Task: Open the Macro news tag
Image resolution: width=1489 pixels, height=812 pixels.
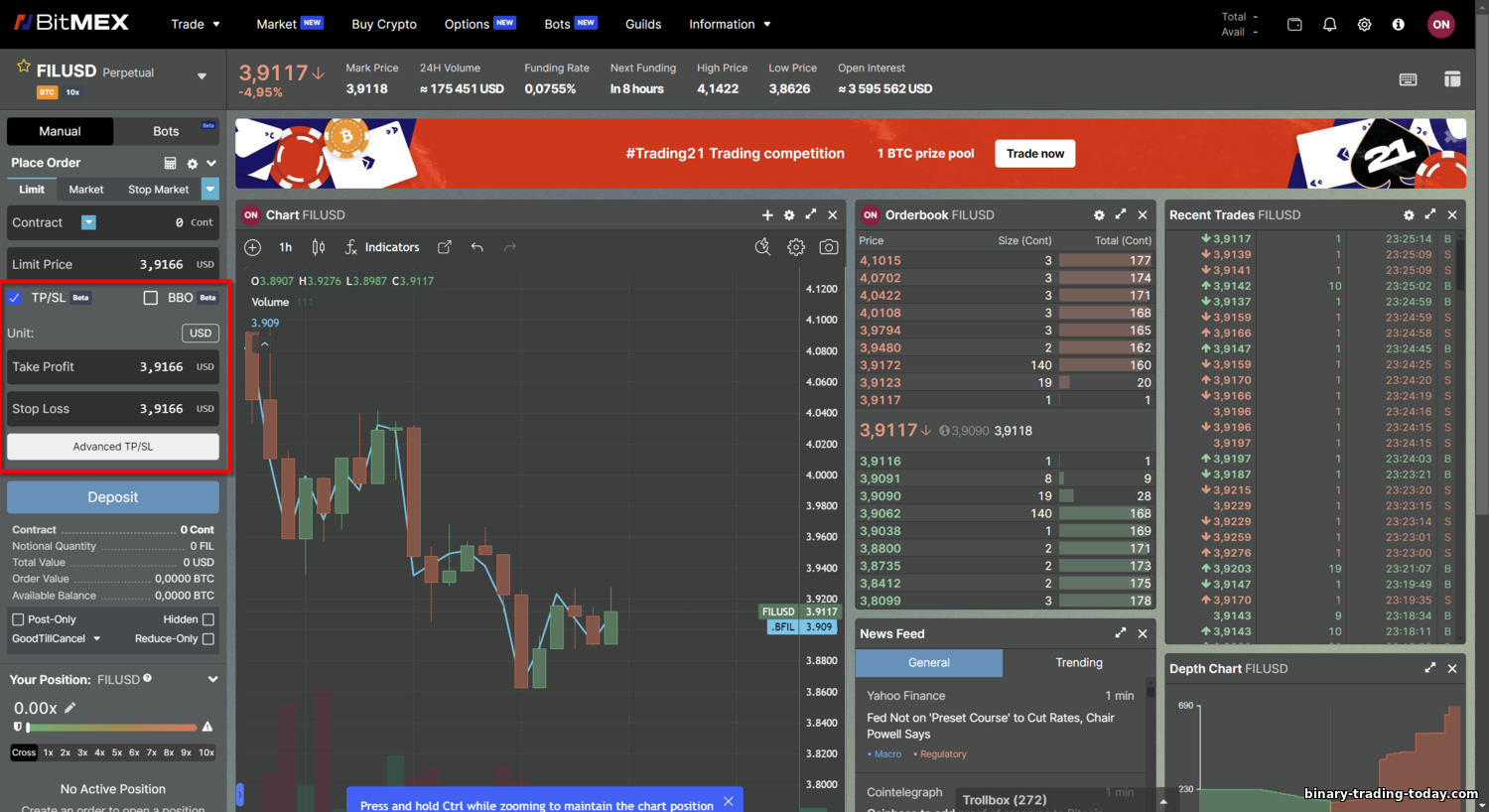Action: tap(884, 754)
